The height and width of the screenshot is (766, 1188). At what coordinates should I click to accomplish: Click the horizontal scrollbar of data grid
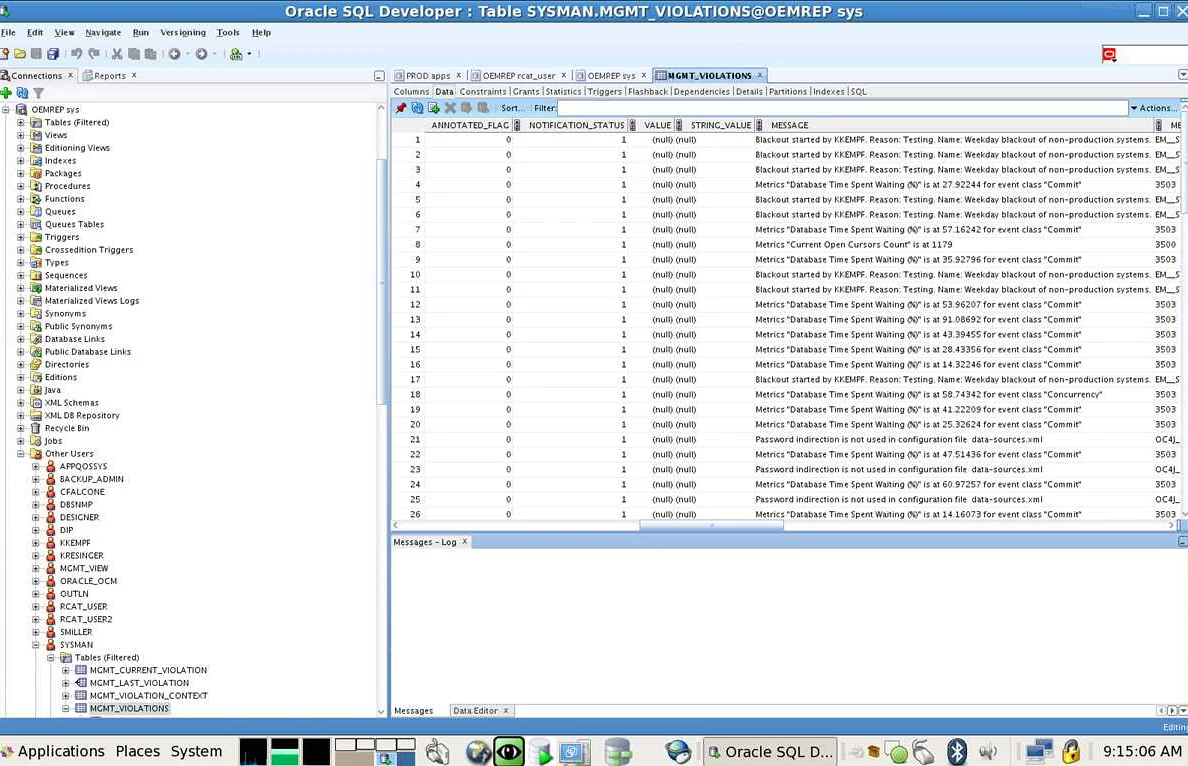click(x=710, y=525)
